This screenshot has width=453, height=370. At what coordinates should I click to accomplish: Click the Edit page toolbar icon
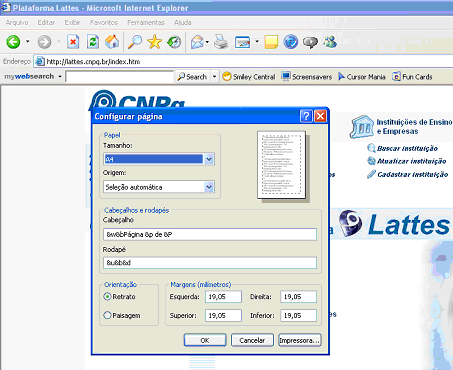[243, 42]
